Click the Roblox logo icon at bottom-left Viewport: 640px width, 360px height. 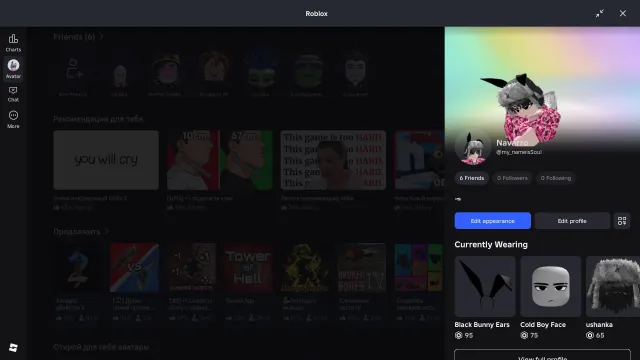tap(13, 347)
